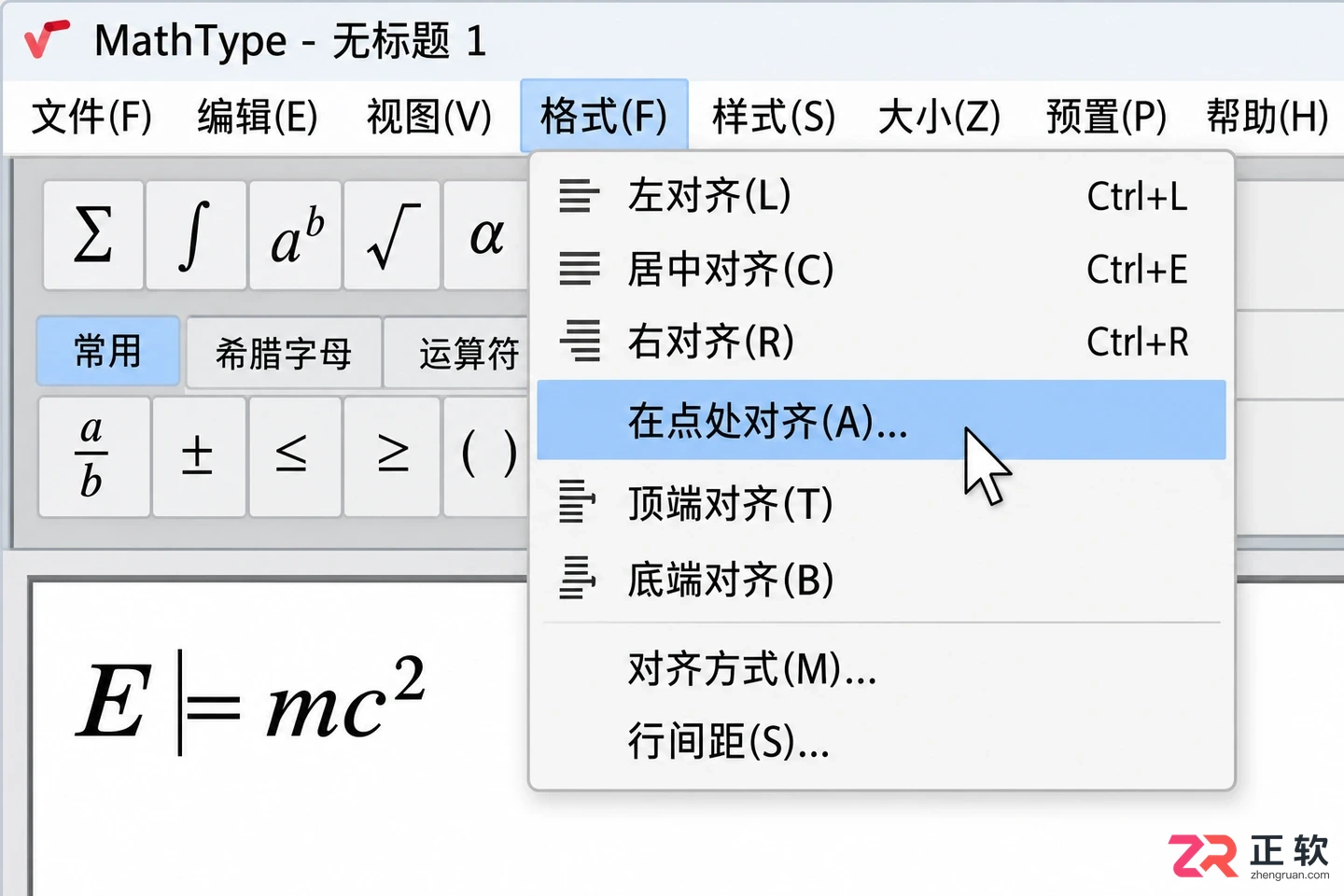Click the MathType logo in title bar
The height and width of the screenshot is (896, 1344).
click(x=47, y=39)
